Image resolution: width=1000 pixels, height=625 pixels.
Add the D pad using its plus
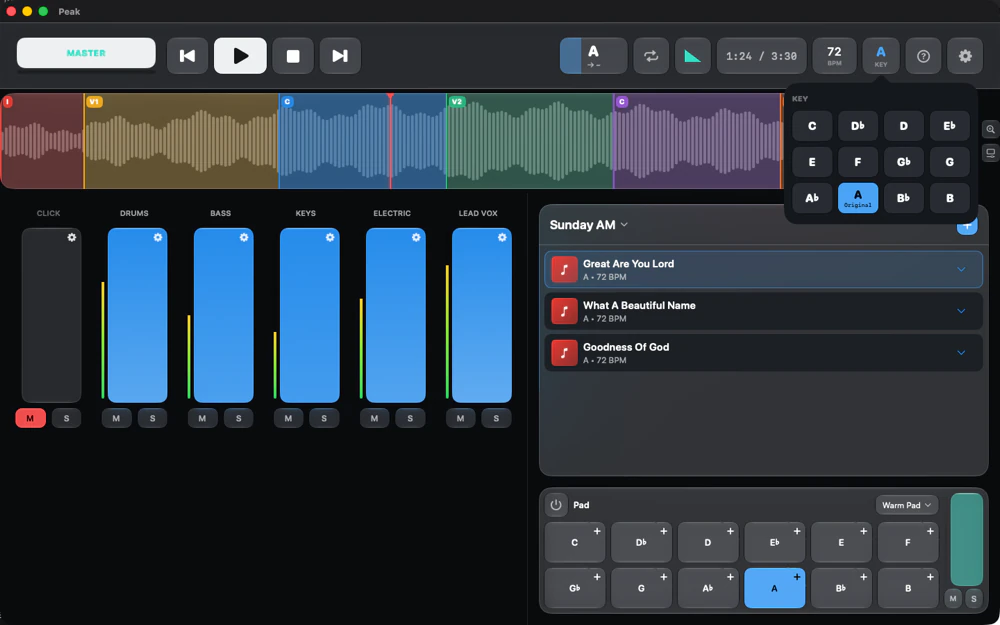point(730,531)
